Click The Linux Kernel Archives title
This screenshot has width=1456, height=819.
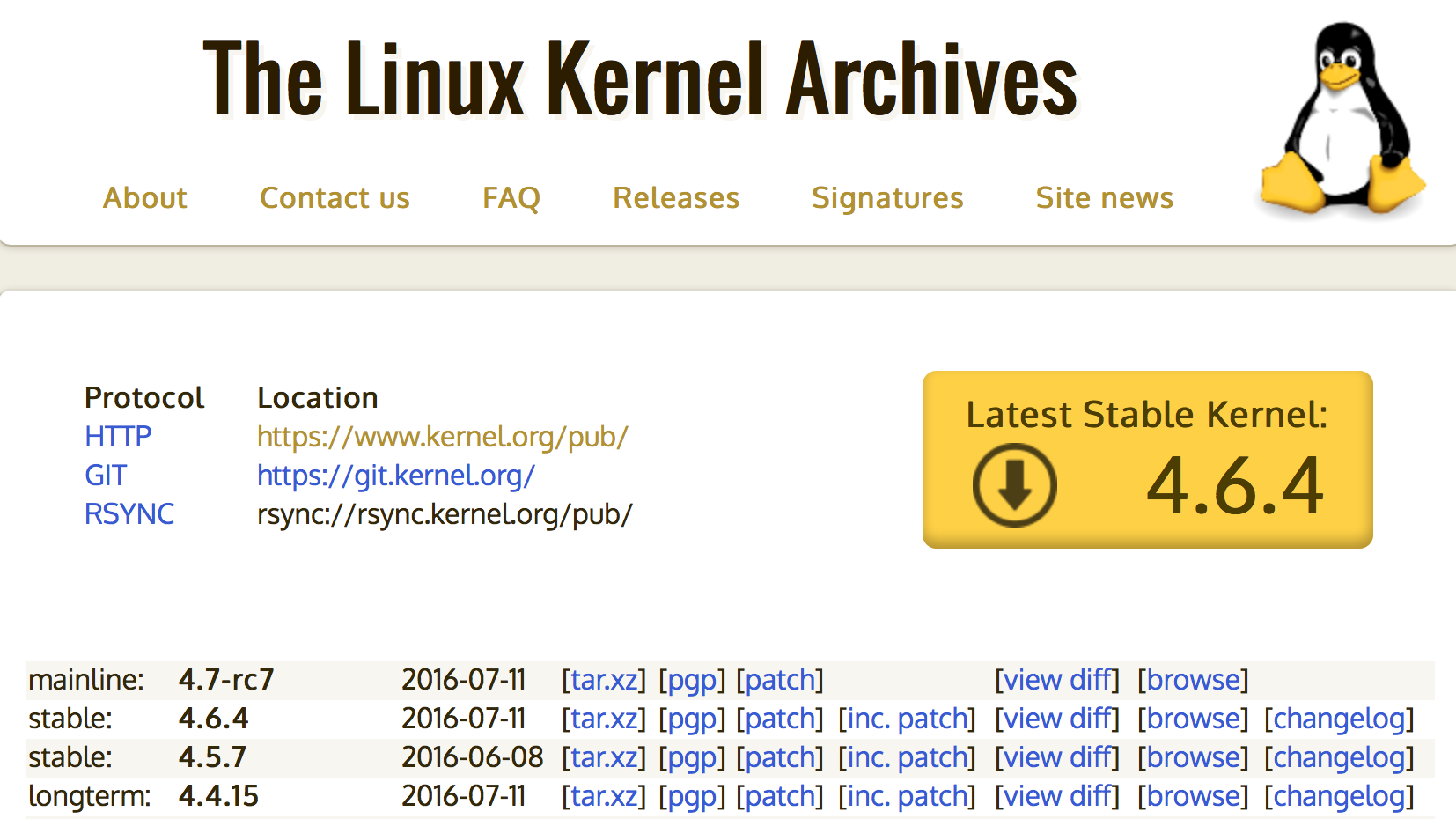[x=641, y=78]
